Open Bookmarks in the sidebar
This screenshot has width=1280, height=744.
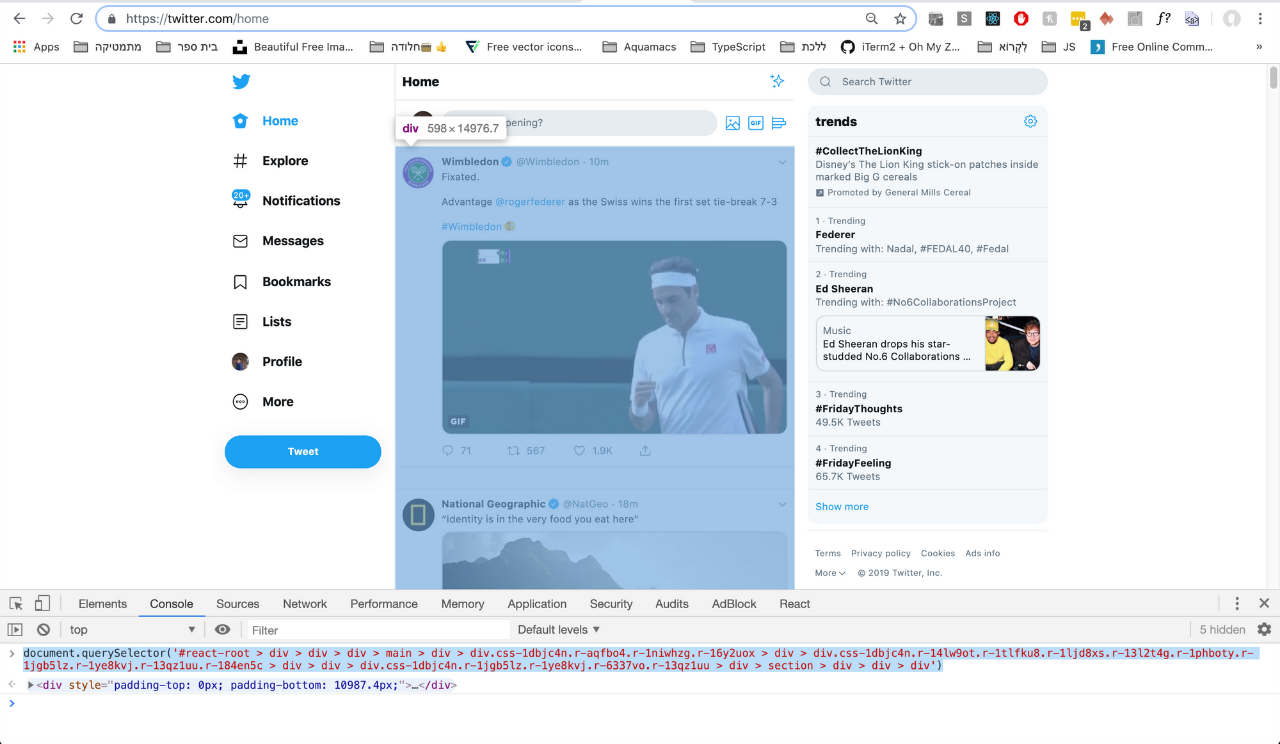tap(282, 282)
